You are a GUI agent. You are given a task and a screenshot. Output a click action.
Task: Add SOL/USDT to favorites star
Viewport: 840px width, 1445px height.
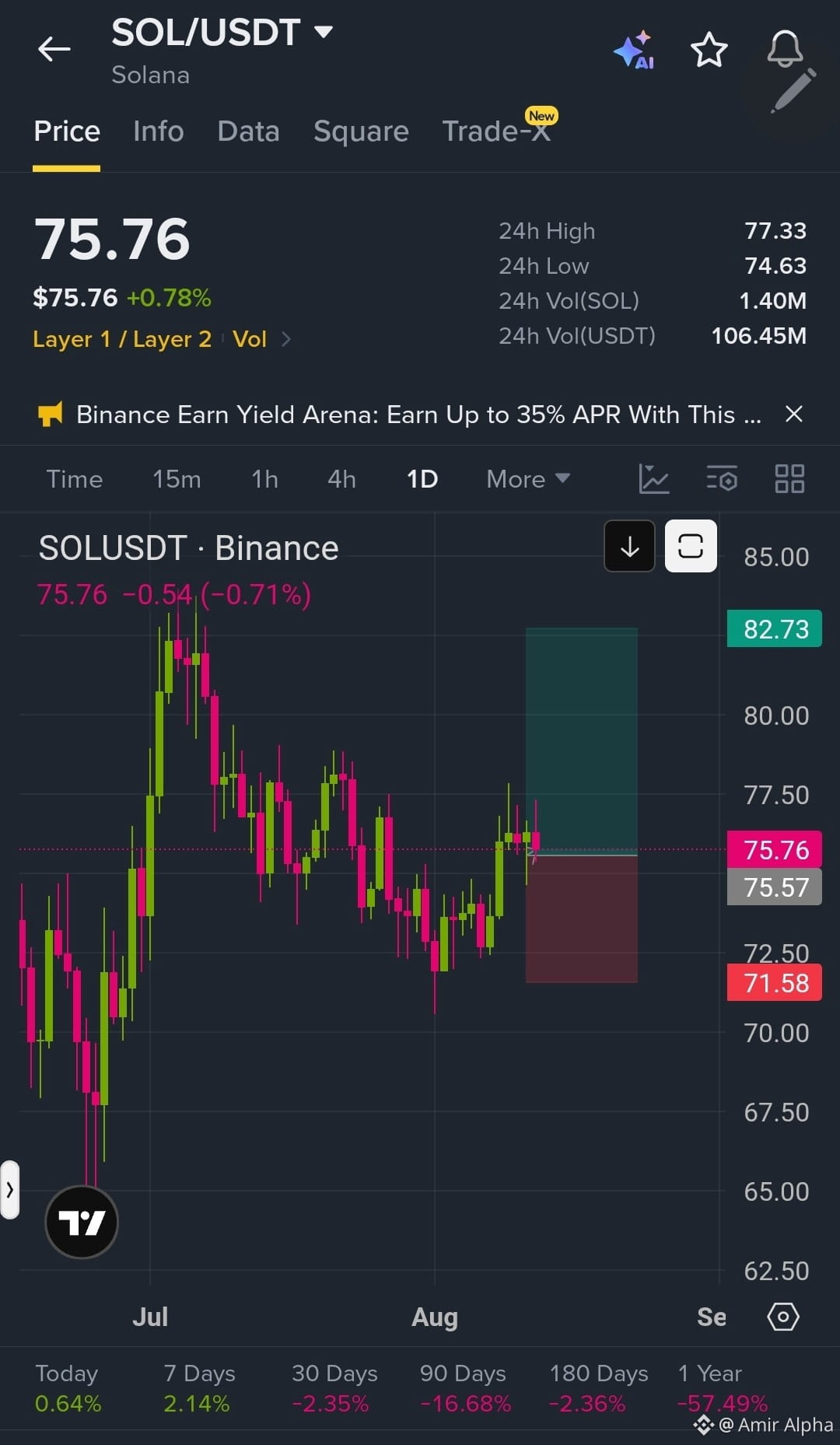tap(709, 50)
